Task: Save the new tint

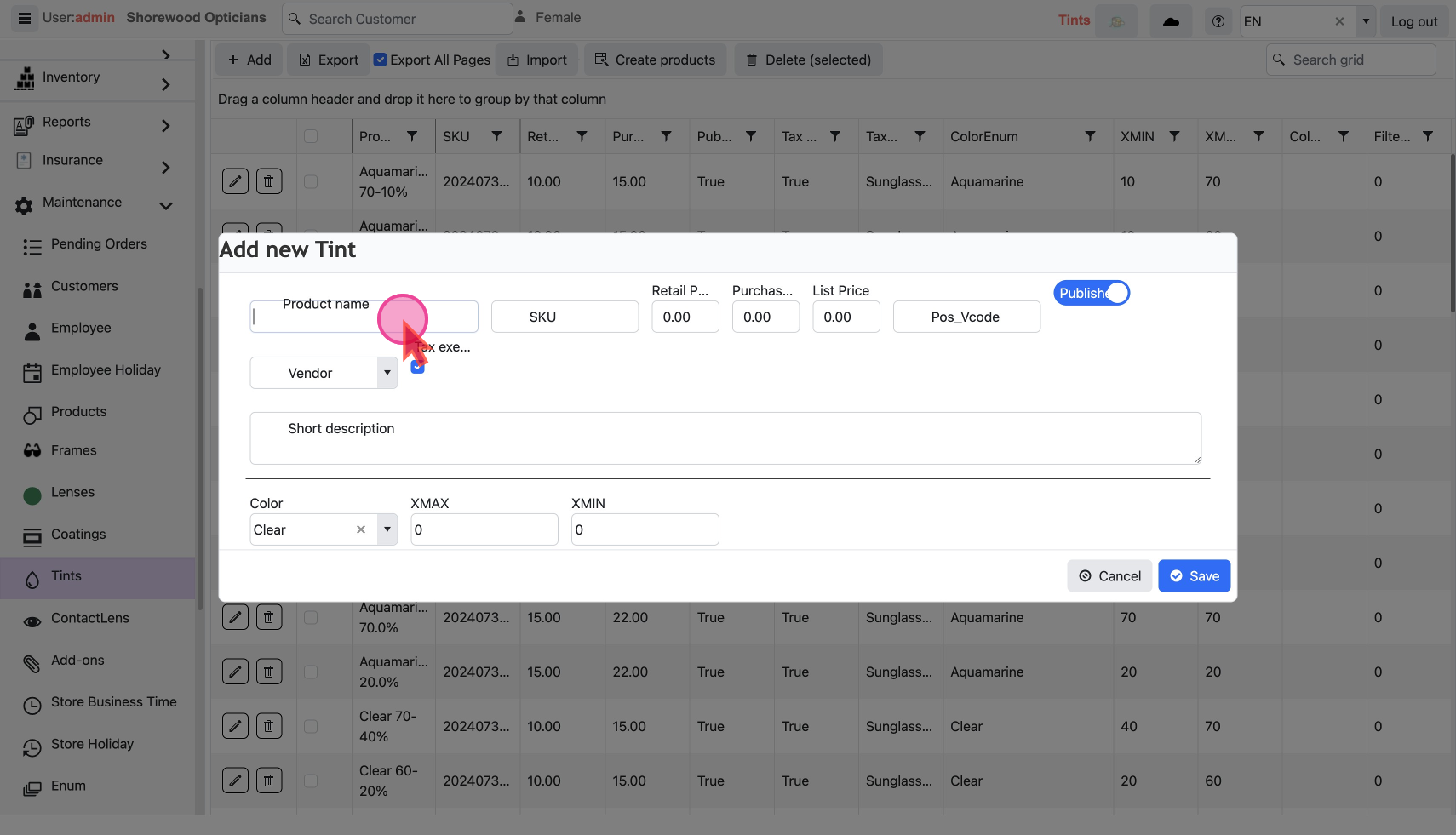Action: 1194,576
